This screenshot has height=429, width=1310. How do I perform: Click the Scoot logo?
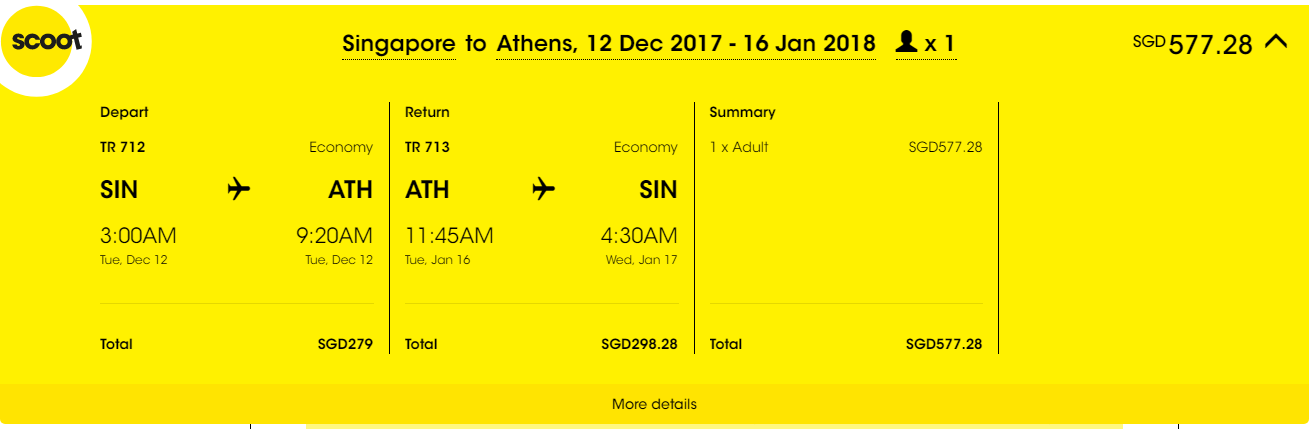click(x=44, y=42)
